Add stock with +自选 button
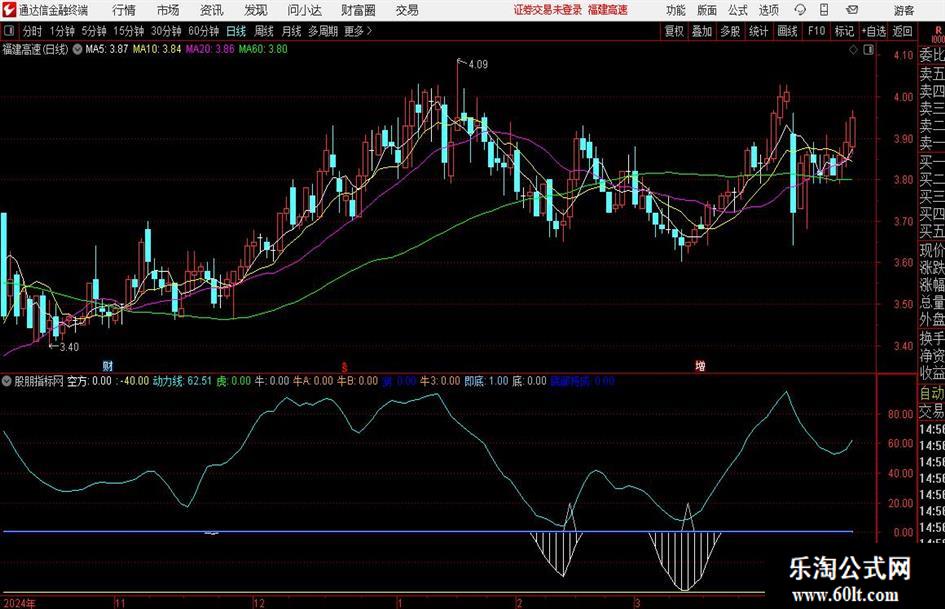The image size is (945, 609). pyautogui.click(x=873, y=31)
